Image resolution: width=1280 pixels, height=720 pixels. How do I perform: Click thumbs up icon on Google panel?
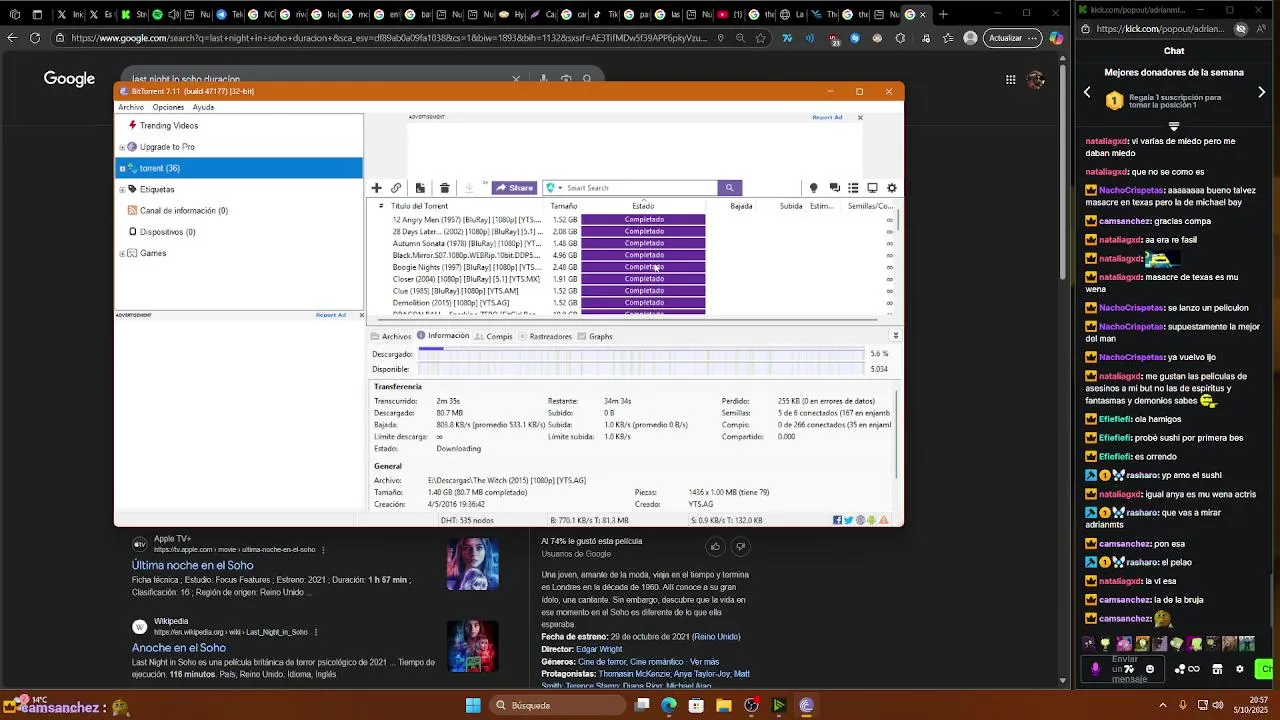click(715, 547)
